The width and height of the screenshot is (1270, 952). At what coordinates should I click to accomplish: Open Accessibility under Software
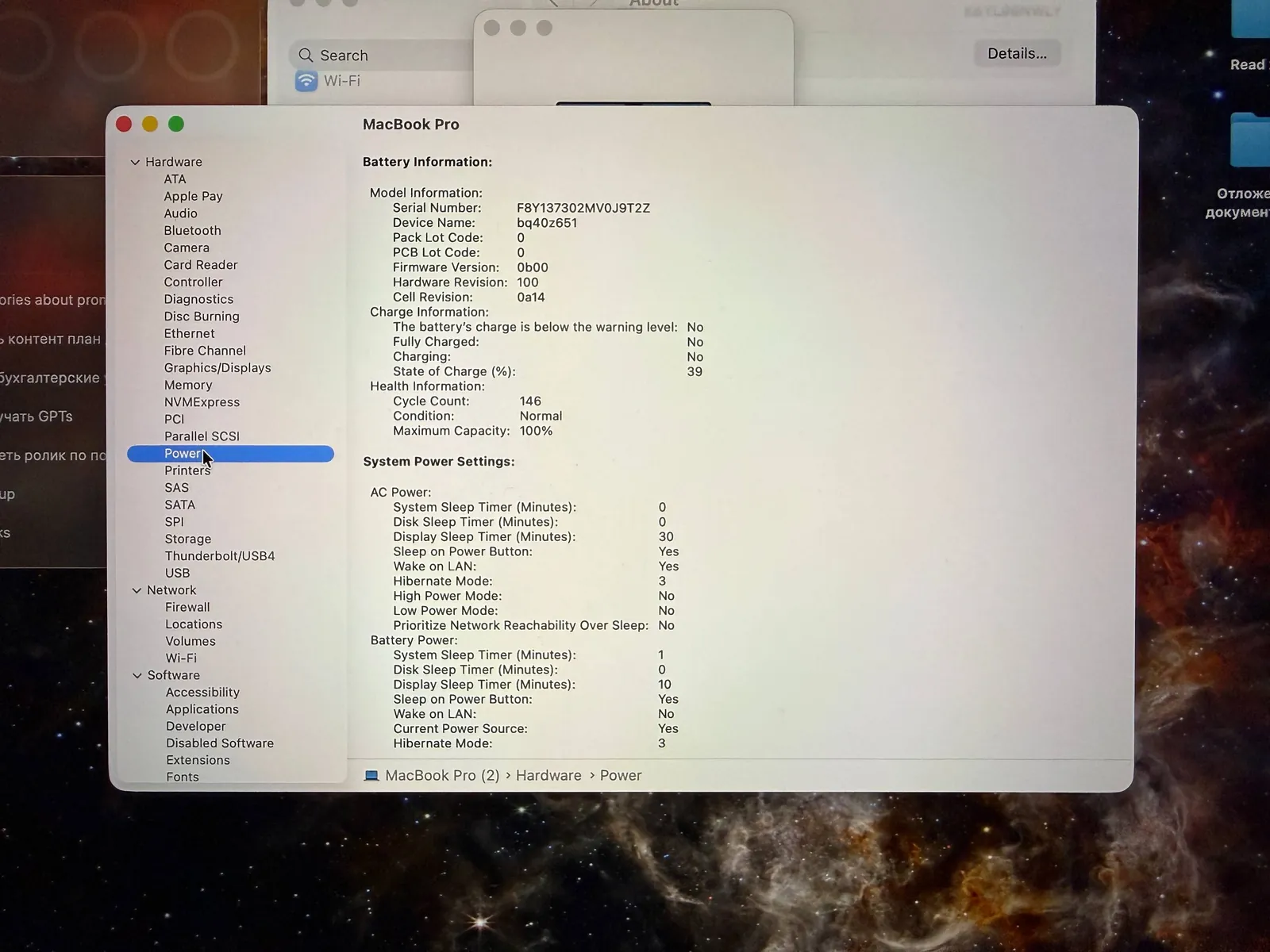coord(202,693)
